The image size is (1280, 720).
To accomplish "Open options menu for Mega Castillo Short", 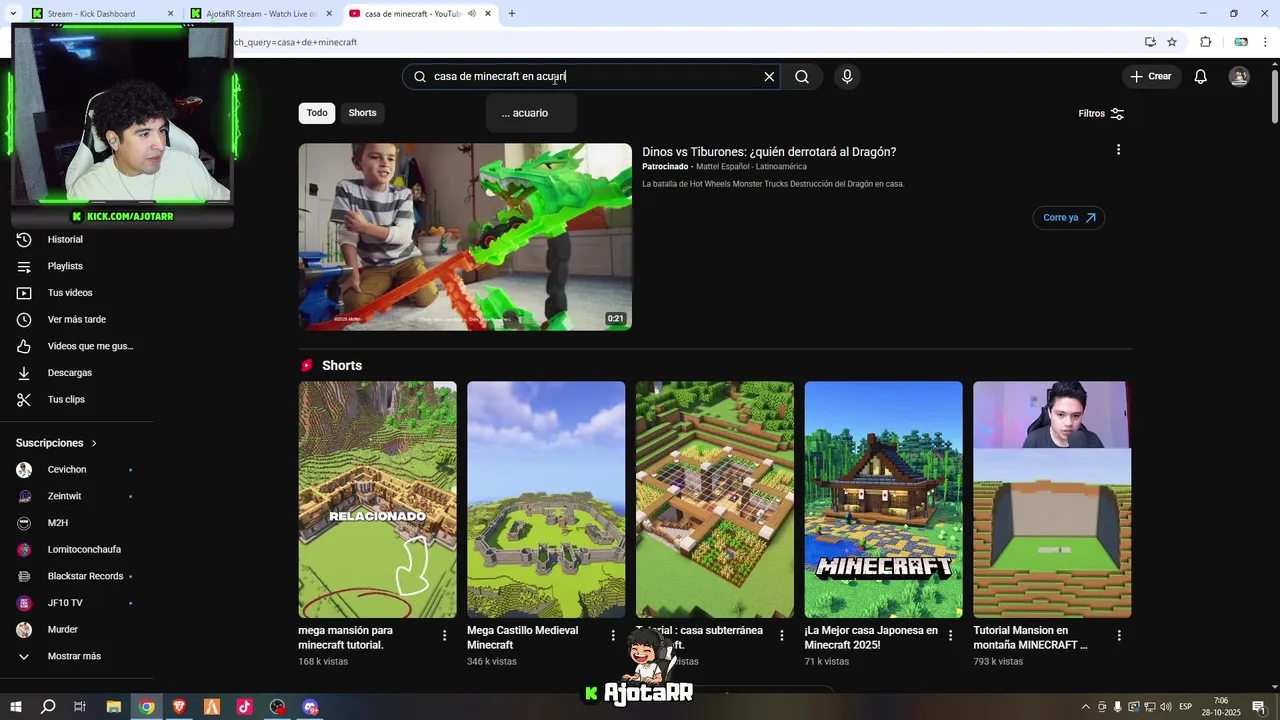I will pyautogui.click(x=613, y=636).
